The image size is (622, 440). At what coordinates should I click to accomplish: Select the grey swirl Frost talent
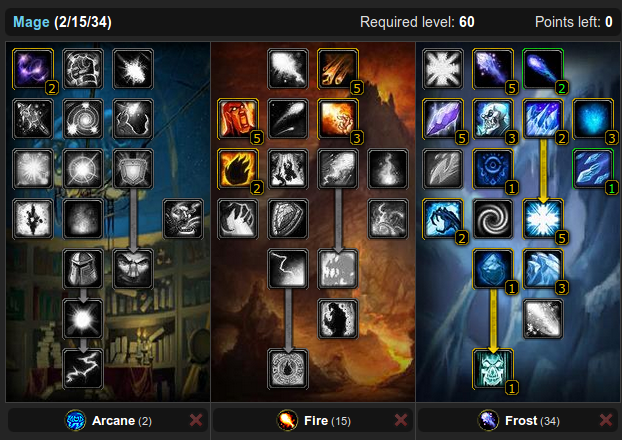(493, 219)
